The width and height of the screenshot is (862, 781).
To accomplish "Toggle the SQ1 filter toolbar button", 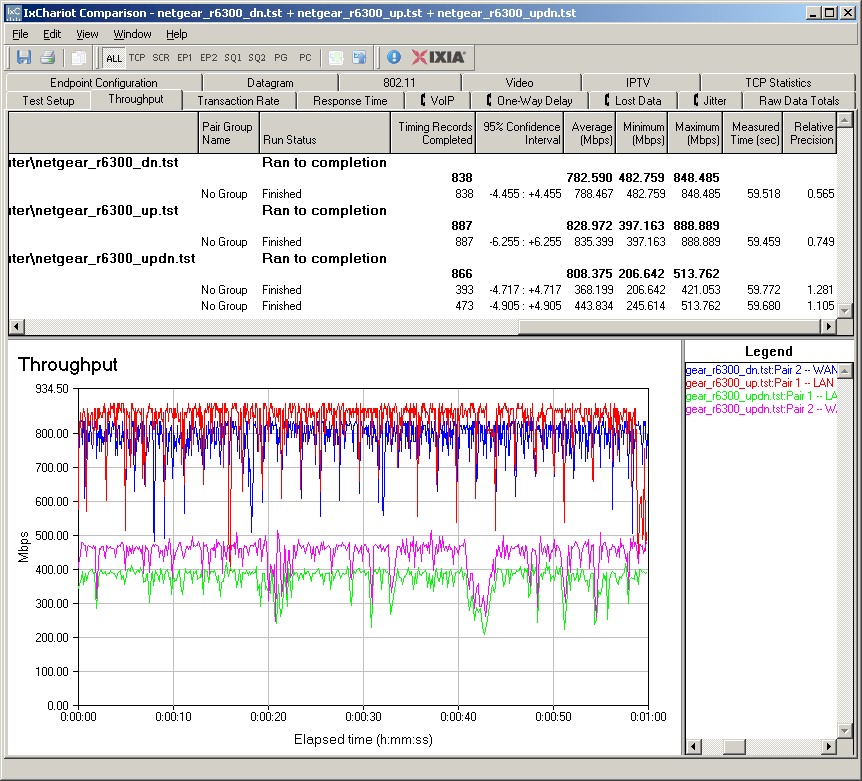I will (233, 57).
